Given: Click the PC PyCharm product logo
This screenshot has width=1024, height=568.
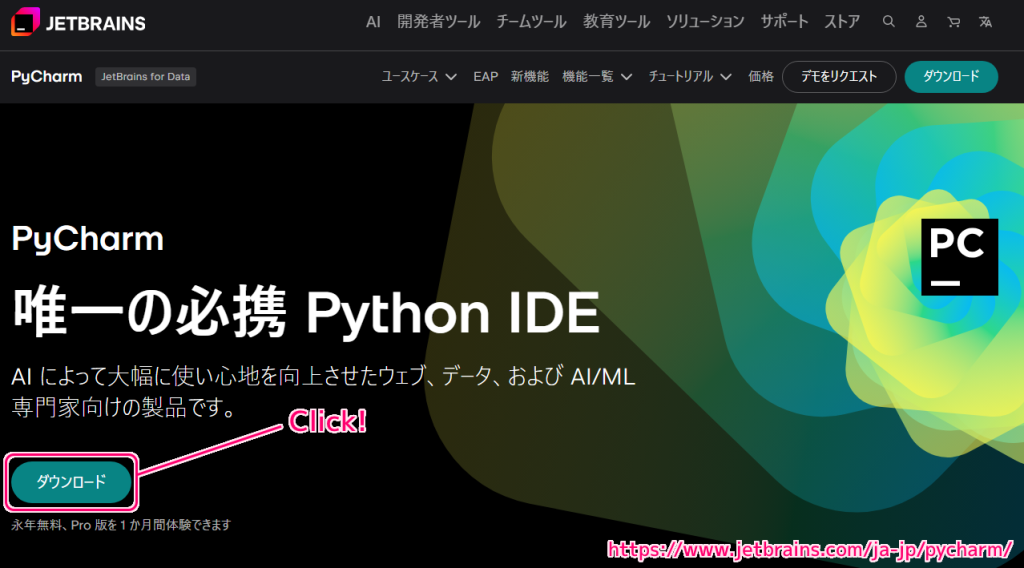Looking at the screenshot, I should 959,257.
